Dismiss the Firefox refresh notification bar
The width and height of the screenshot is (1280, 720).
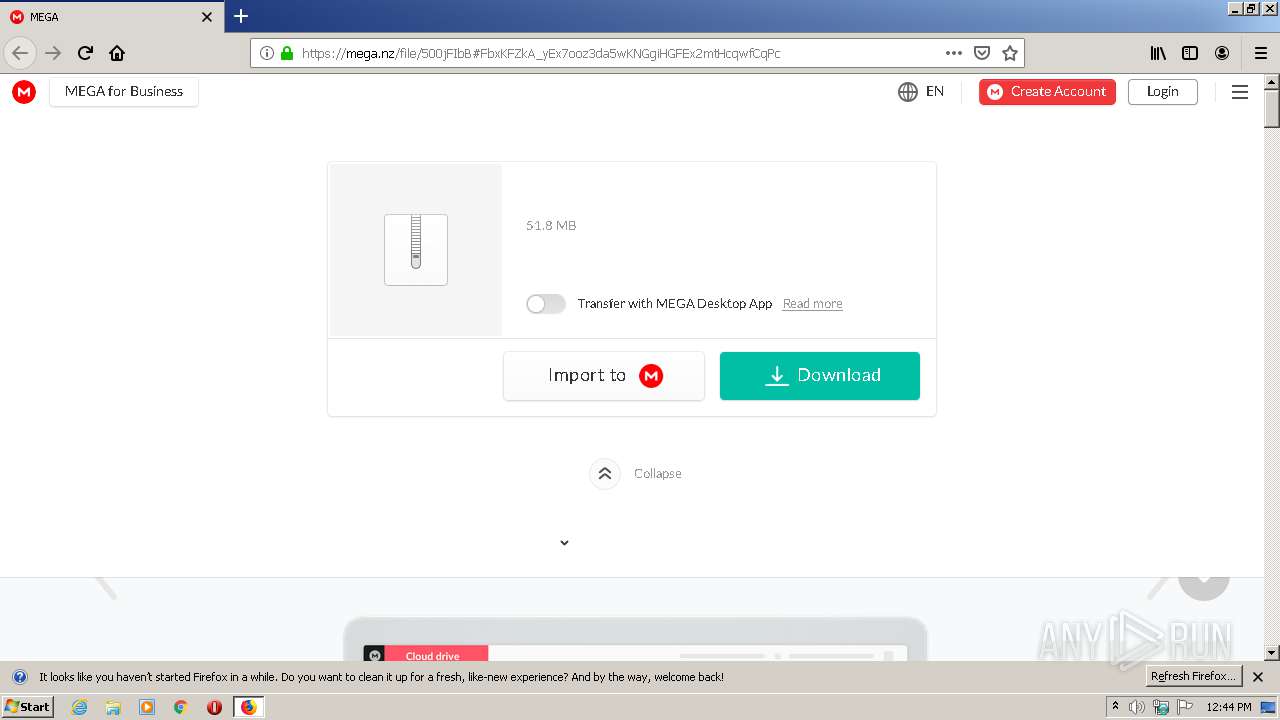pos(1258,677)
